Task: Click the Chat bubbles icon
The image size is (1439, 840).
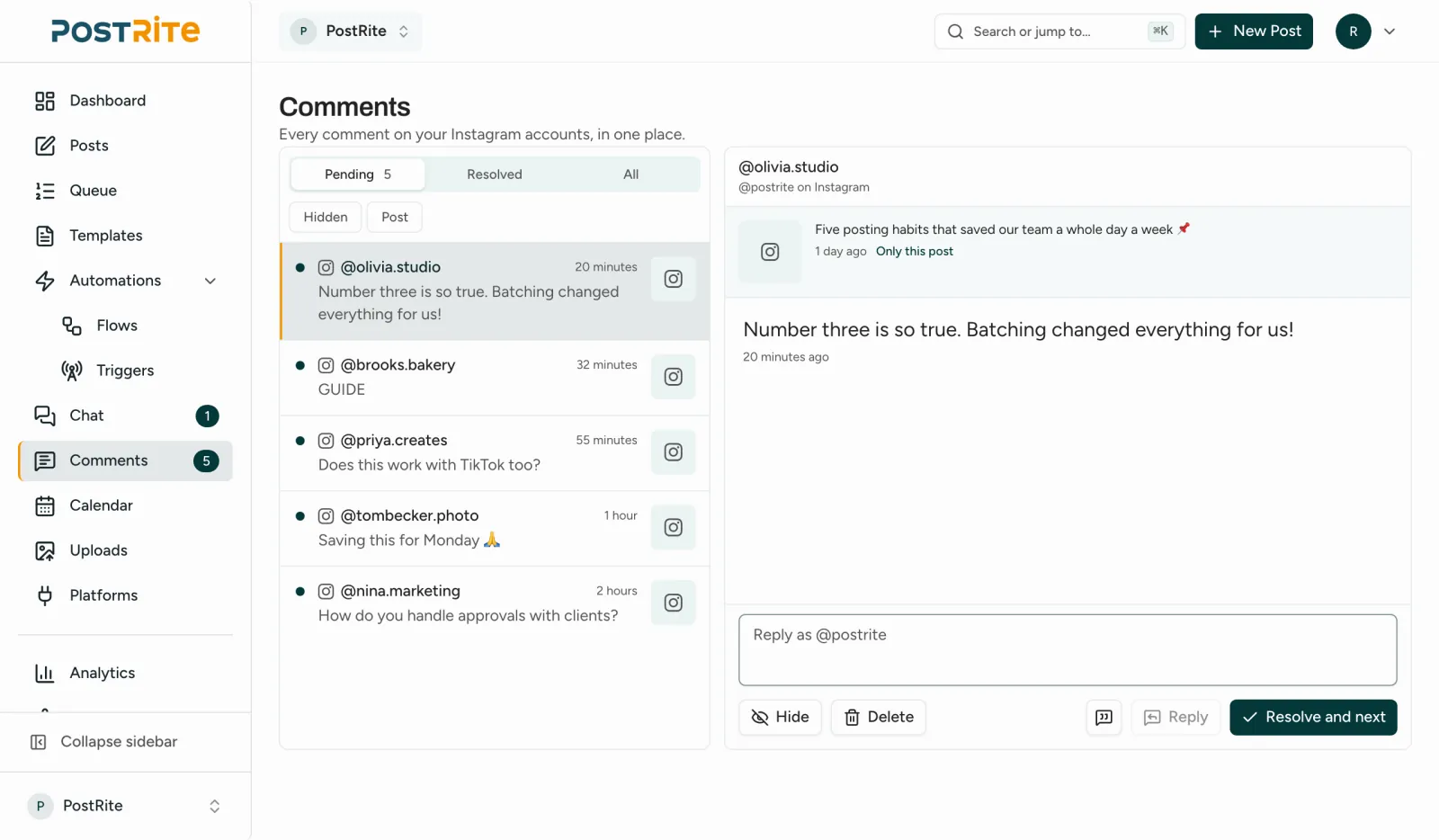Action: click(x=45, y=416)
